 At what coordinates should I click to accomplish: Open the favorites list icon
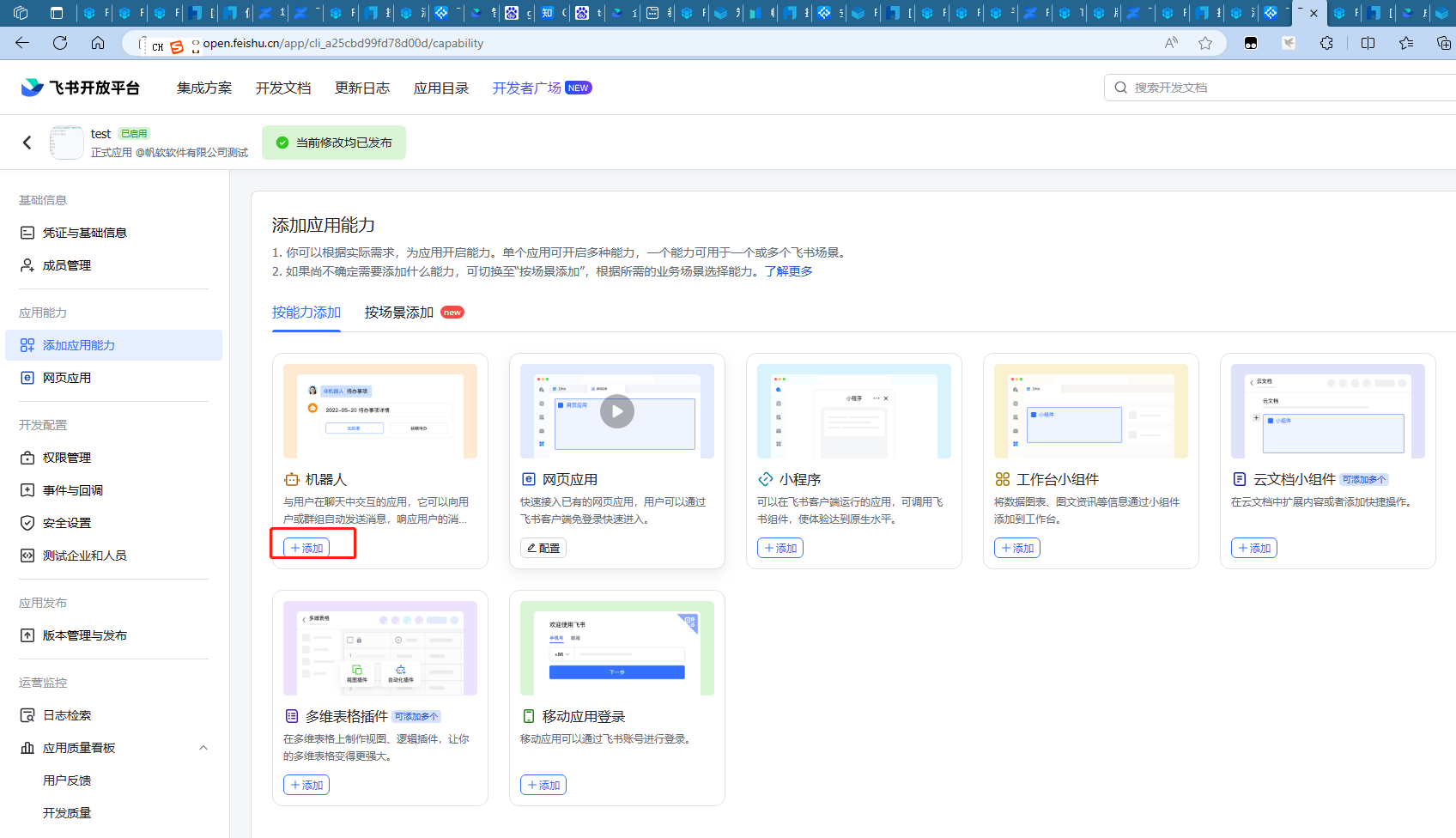1406,43
